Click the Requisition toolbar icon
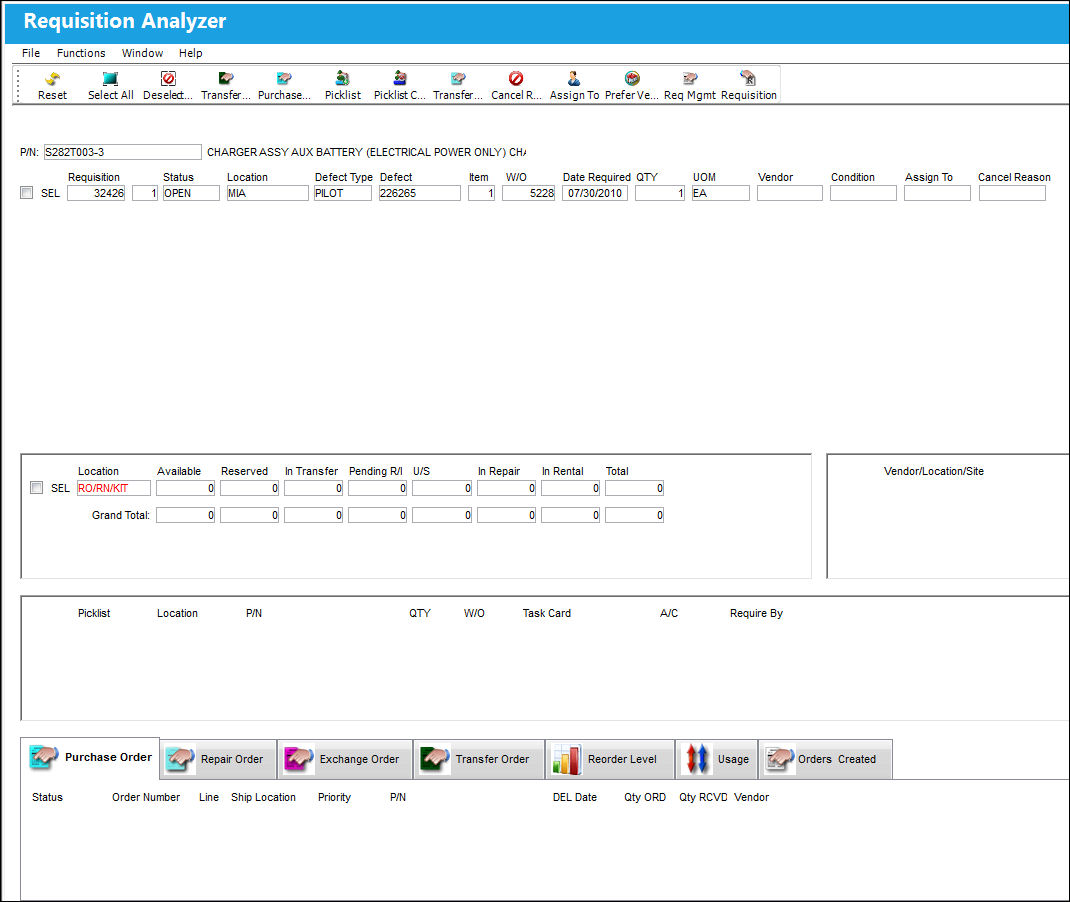1070x902 pixels. [748, 78]
